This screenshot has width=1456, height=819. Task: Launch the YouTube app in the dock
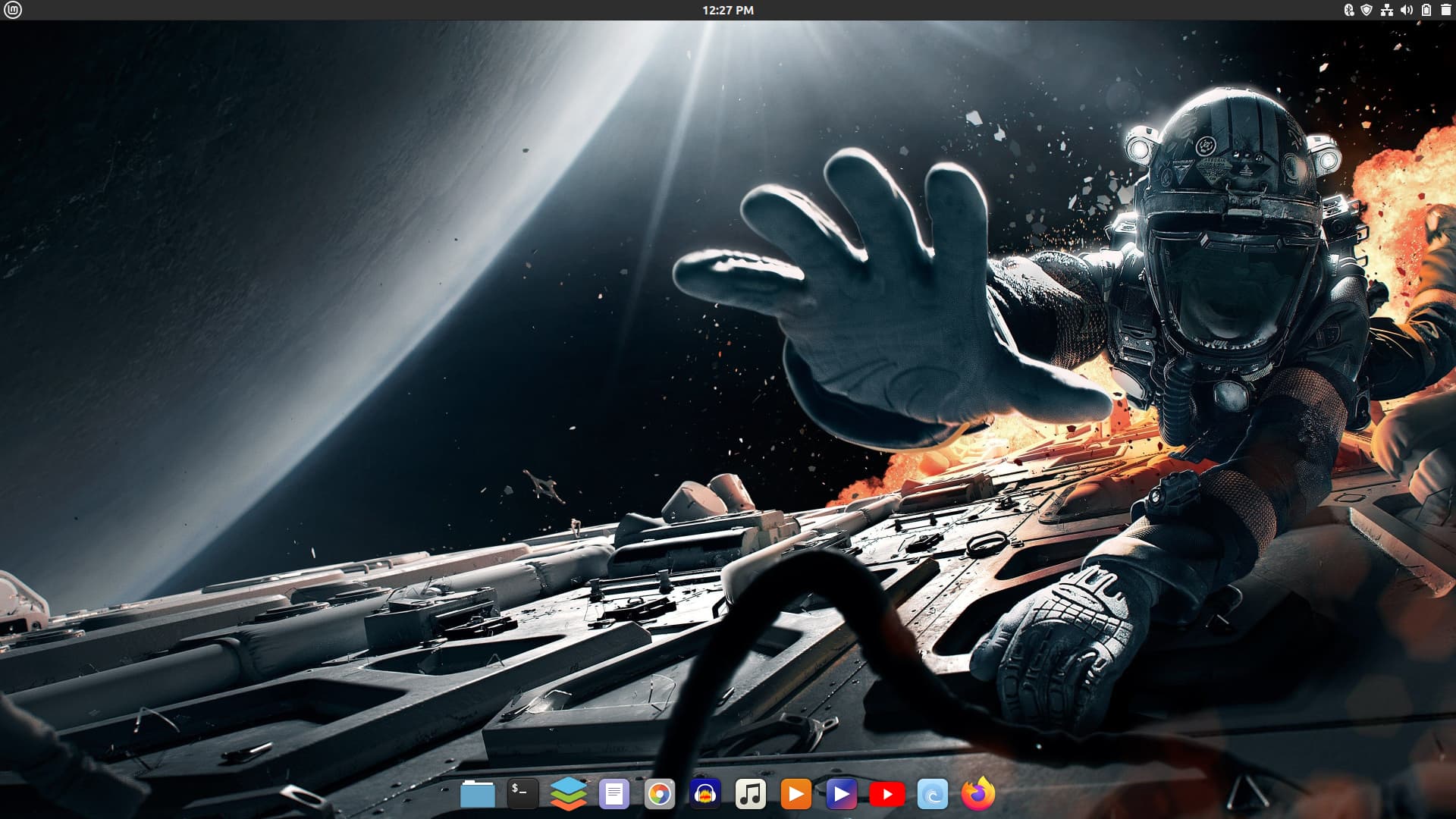(886, 794)
